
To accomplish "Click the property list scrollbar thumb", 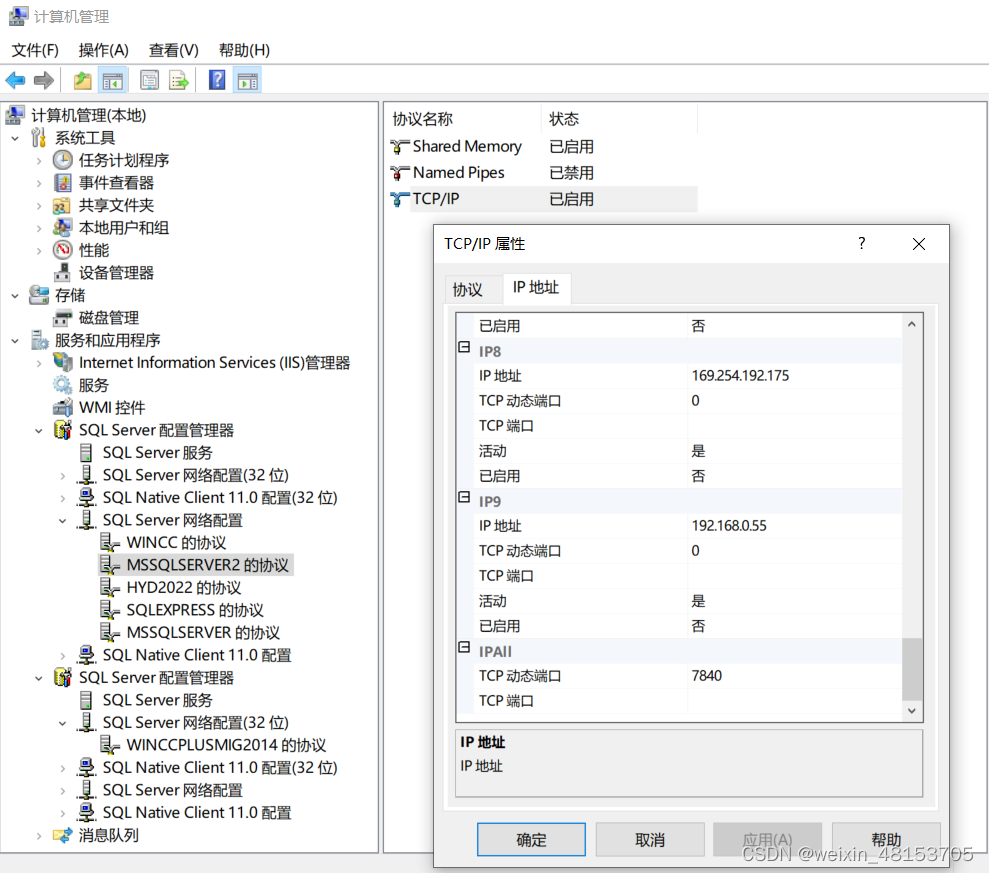I will pos(911,669).
